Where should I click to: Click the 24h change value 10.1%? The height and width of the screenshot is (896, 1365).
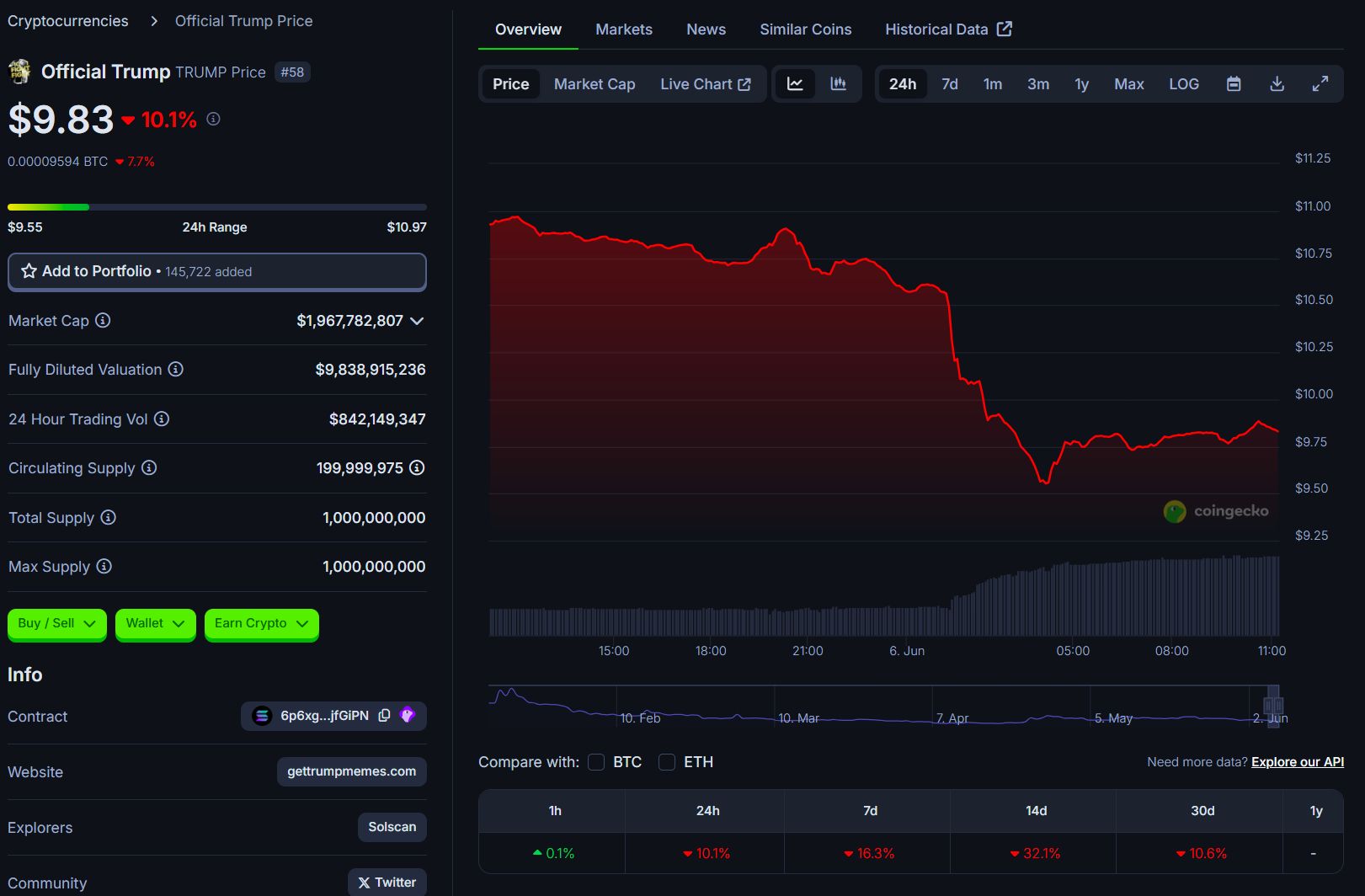click(706, 854)
